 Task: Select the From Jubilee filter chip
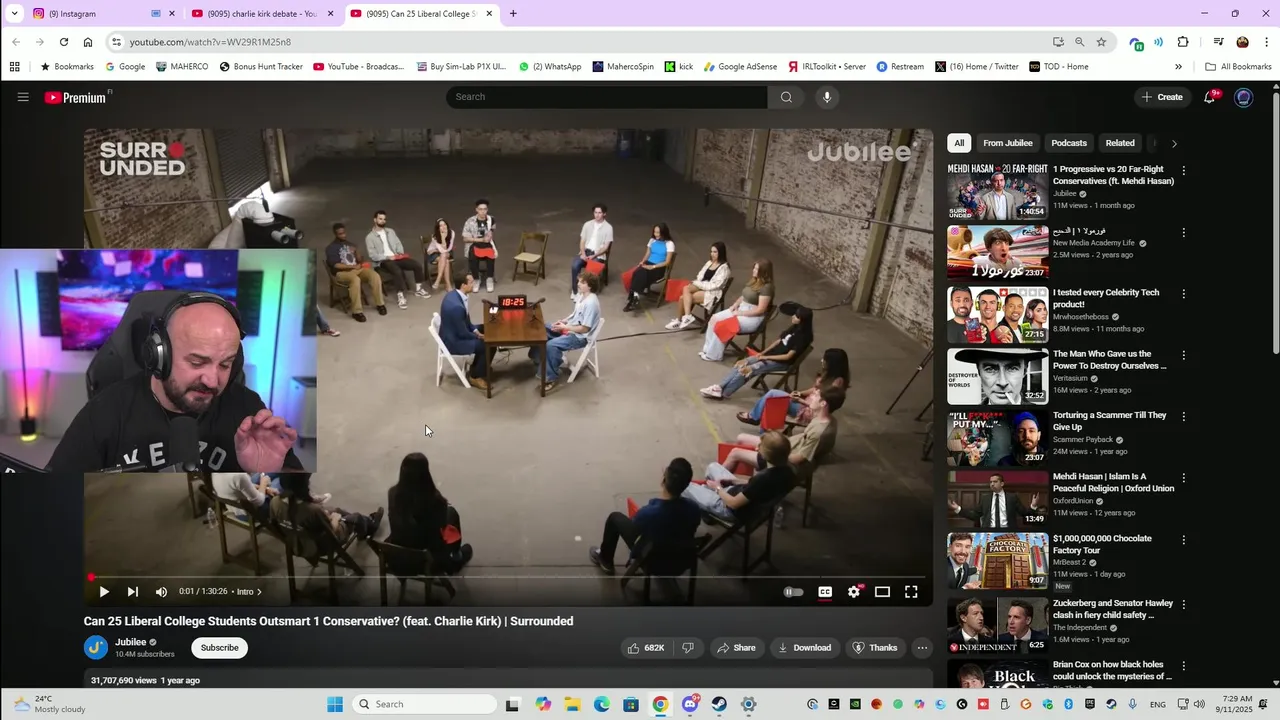(x=1007, y=143)
